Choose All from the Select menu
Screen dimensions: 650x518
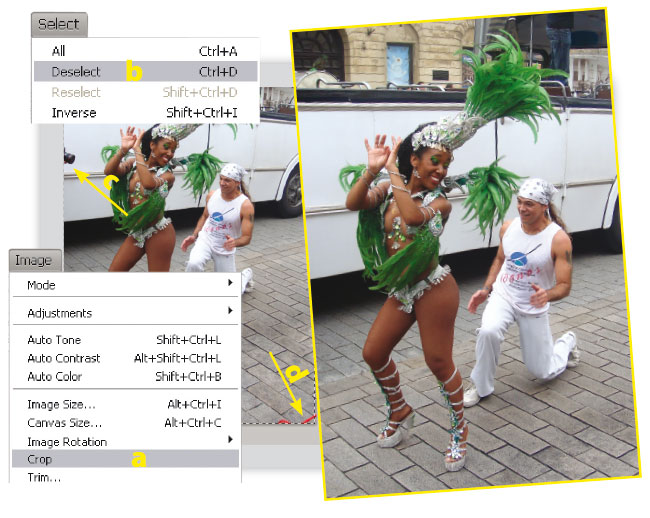(59, 51)
